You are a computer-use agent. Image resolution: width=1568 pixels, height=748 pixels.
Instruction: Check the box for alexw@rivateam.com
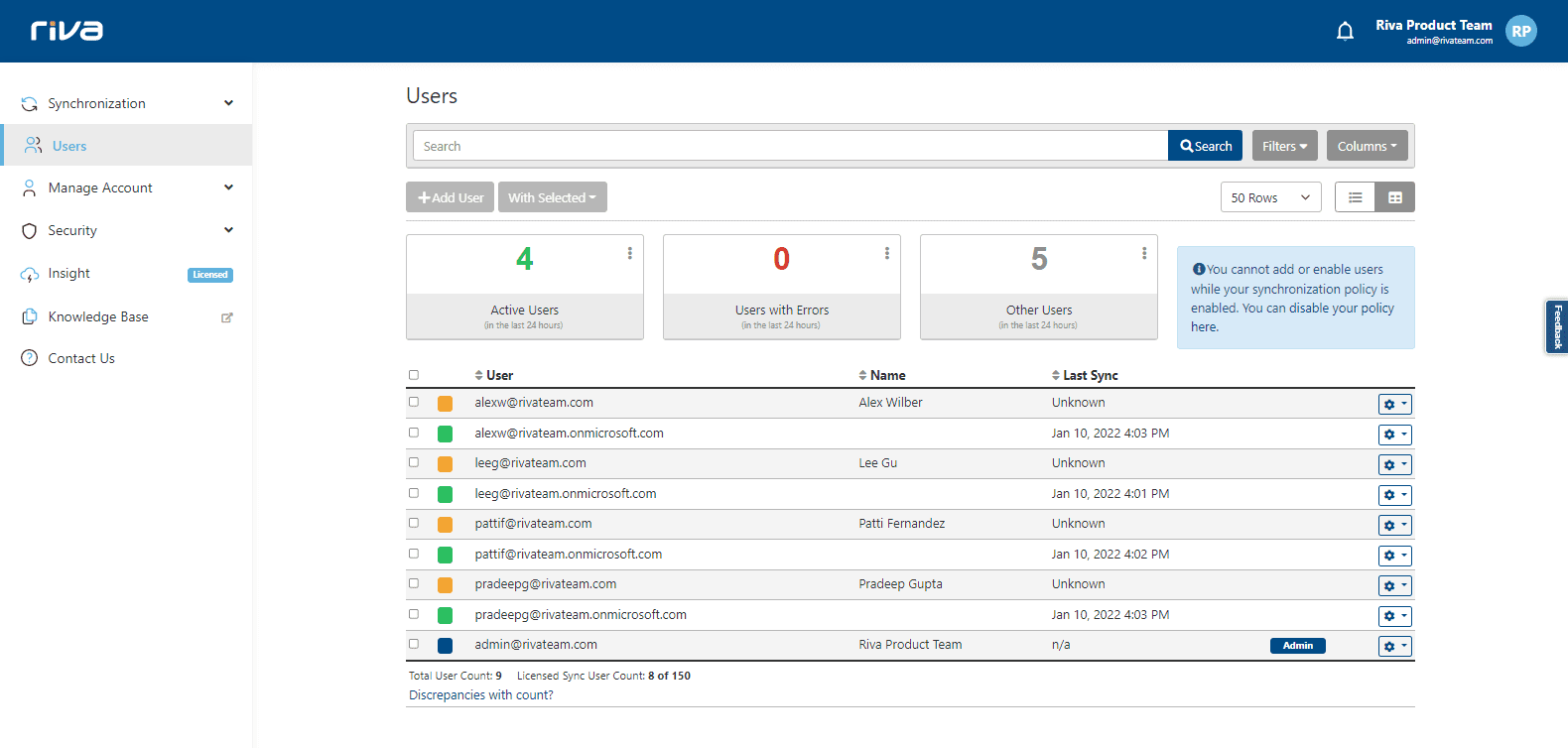point(414,402)
